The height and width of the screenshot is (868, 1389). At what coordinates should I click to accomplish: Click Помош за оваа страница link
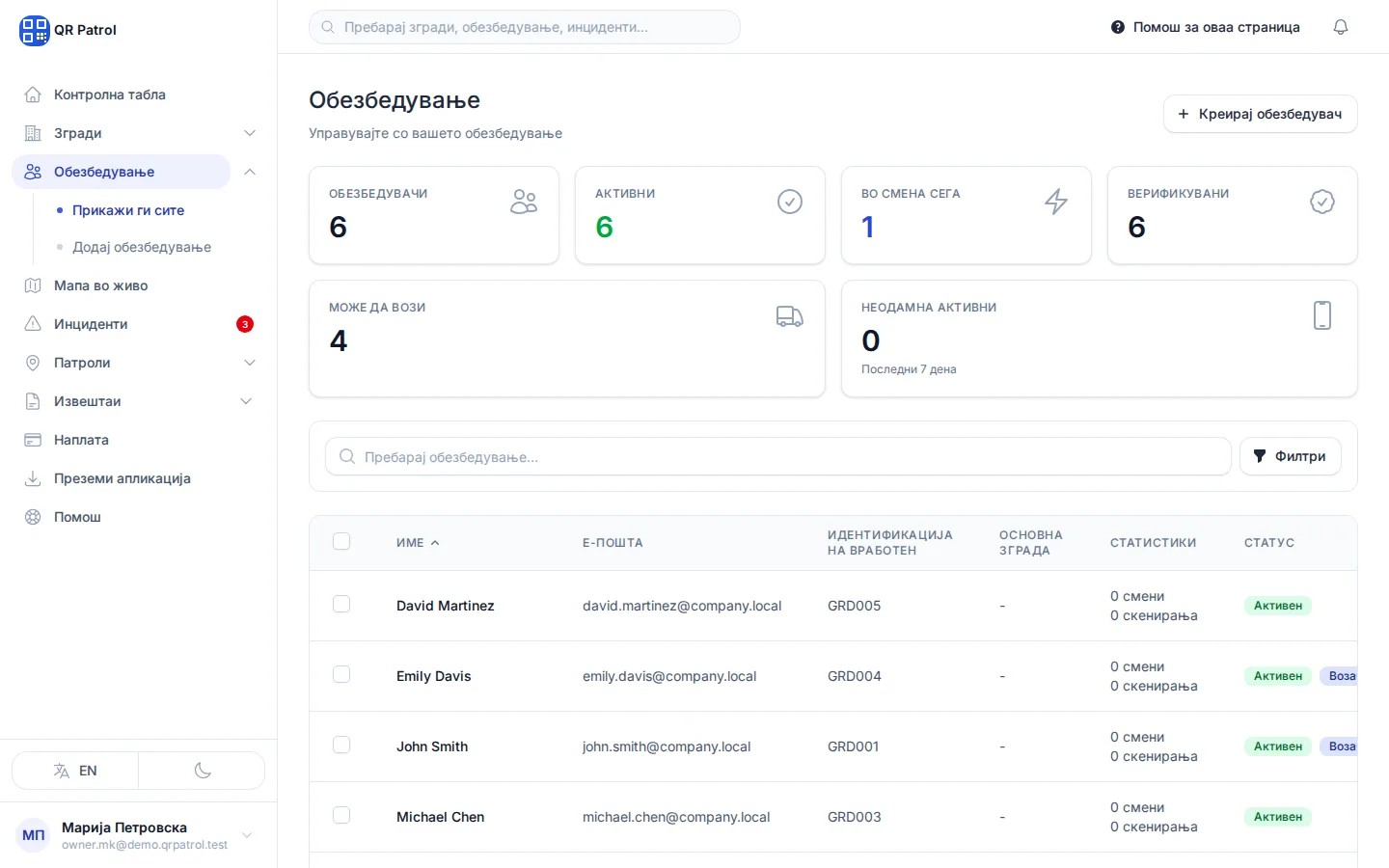[1206, 27]
